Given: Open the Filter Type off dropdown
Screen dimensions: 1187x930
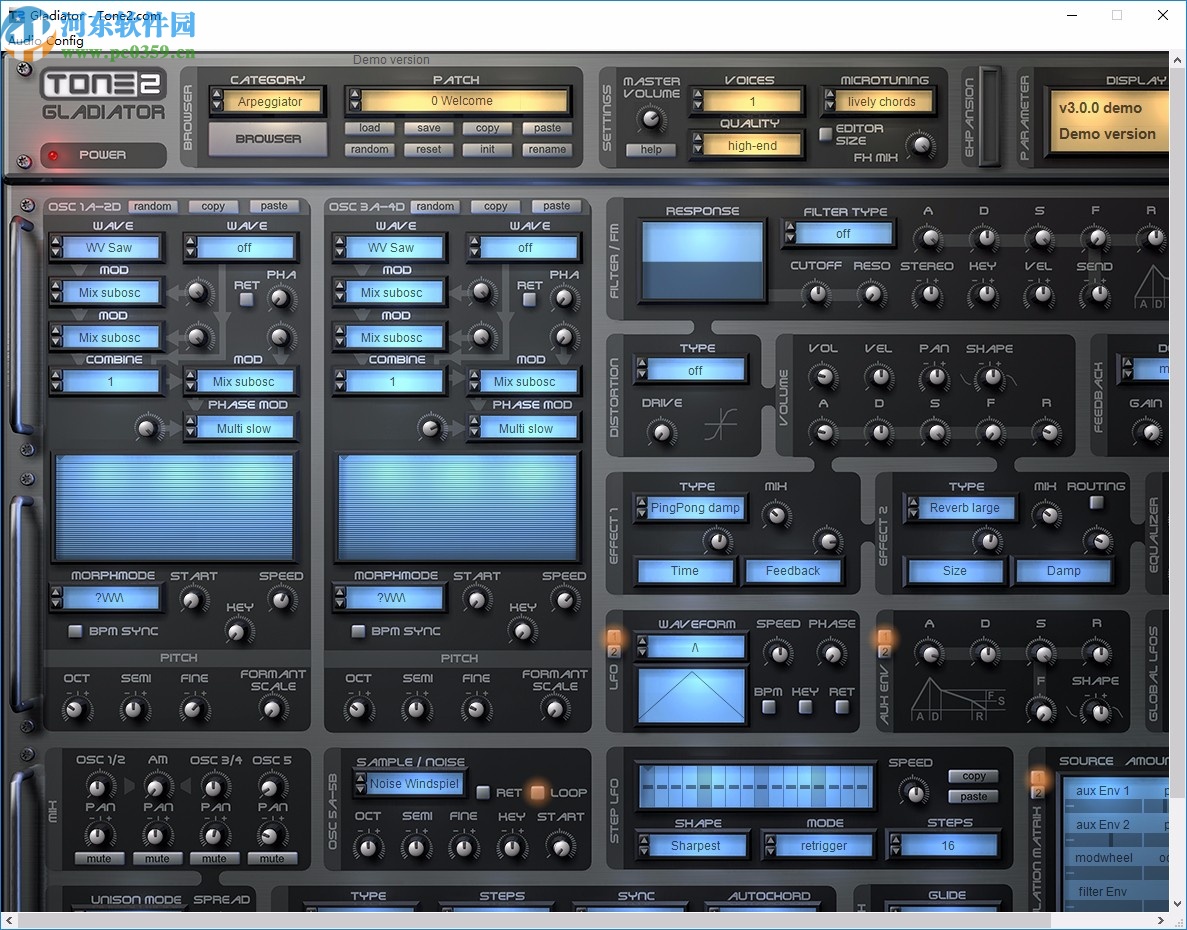Looking at the screenshot, I should pyautogui.click(x=839, y=234).
